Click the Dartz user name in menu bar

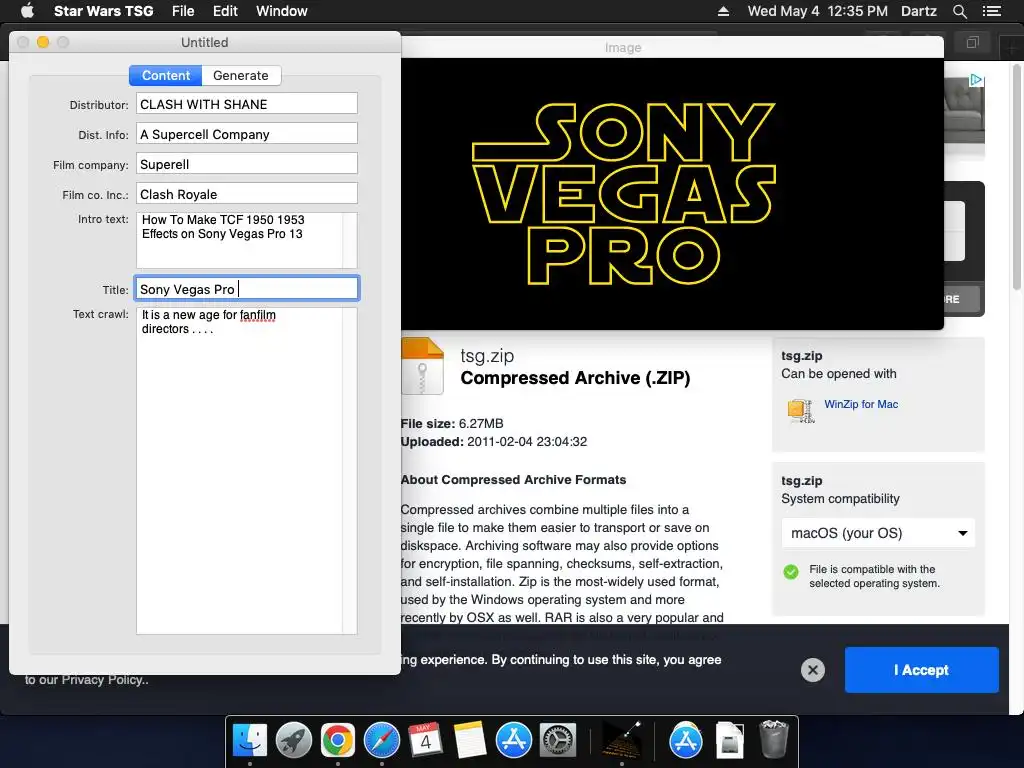click(x=918, y=11)
